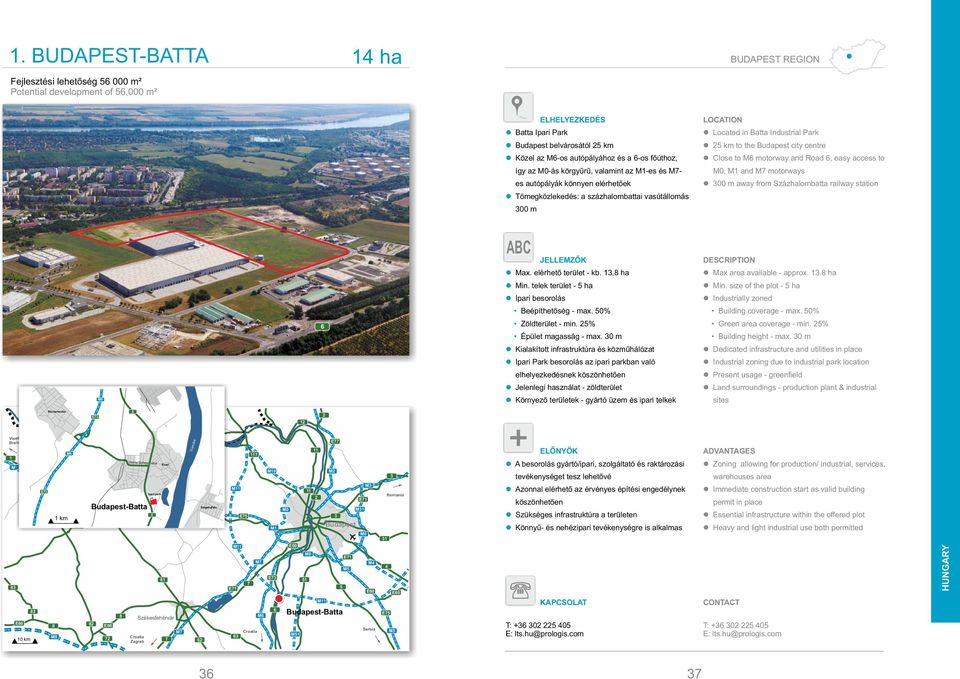Click 'Max. elérhető terület - kb. 13,8 ha'
The height and width of the screenshot is (679, 960).
(x=572, y=273)
